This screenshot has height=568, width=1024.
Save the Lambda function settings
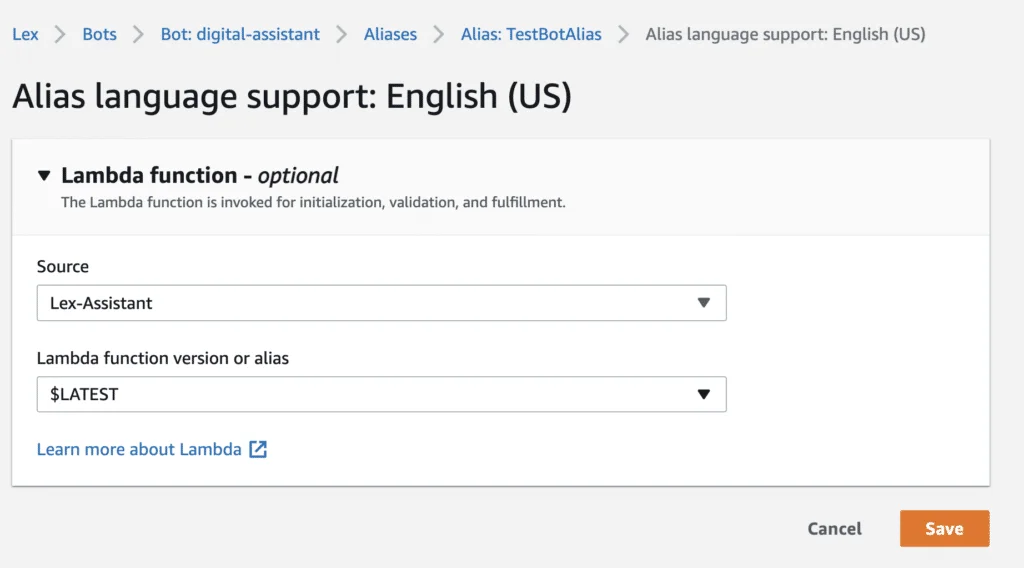[x=944, y=528]
